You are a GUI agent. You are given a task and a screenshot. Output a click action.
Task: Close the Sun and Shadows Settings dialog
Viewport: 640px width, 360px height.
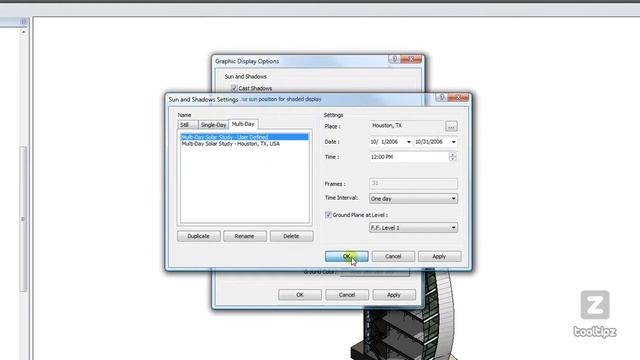(x=458, y=97)
